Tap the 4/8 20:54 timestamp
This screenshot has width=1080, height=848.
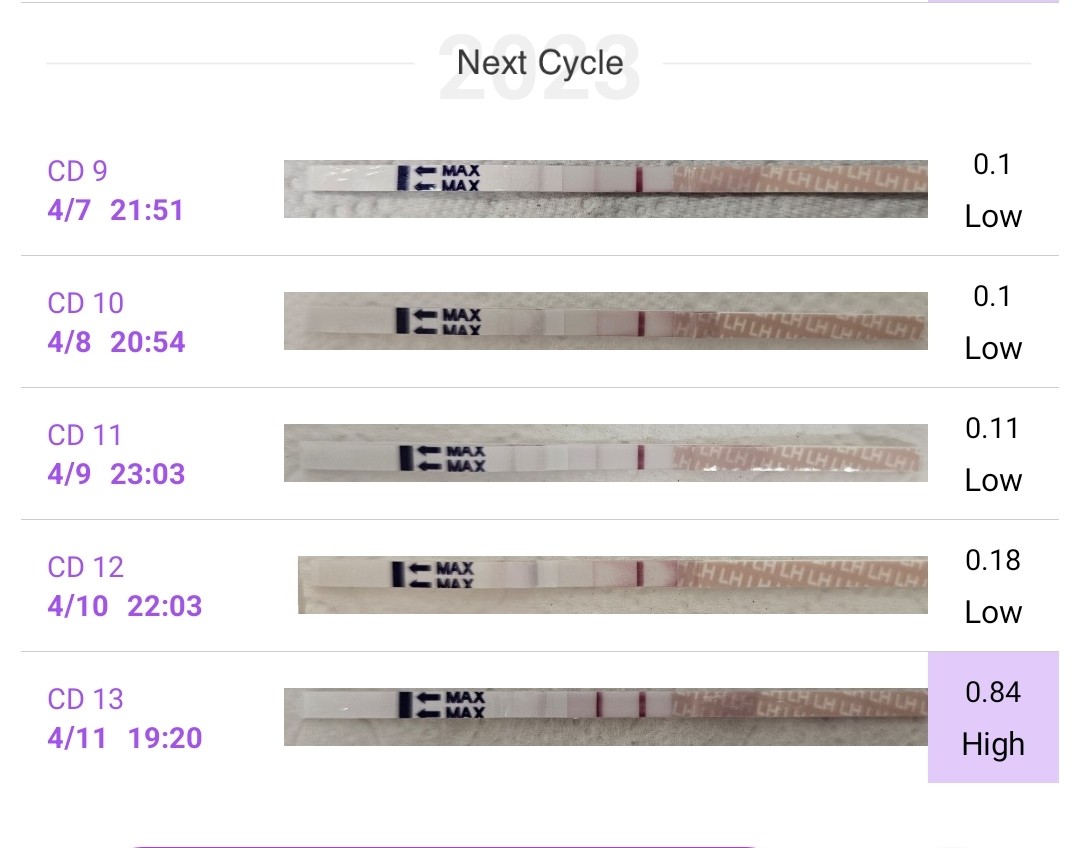tap(116, 342)
